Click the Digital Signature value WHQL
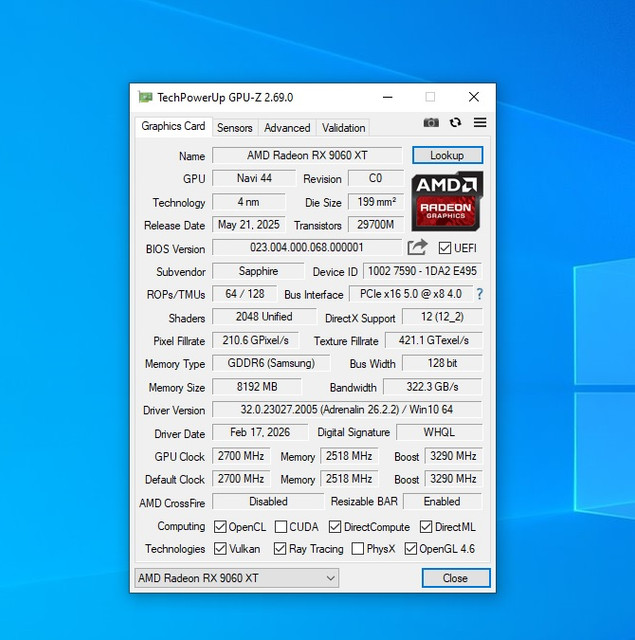The image size is (635, 640). [439, 432]
